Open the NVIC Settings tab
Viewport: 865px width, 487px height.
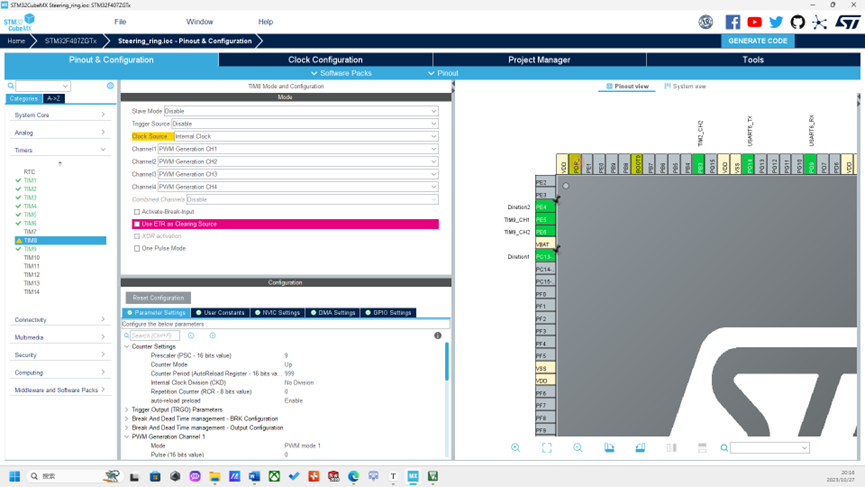tap(277, 313)
